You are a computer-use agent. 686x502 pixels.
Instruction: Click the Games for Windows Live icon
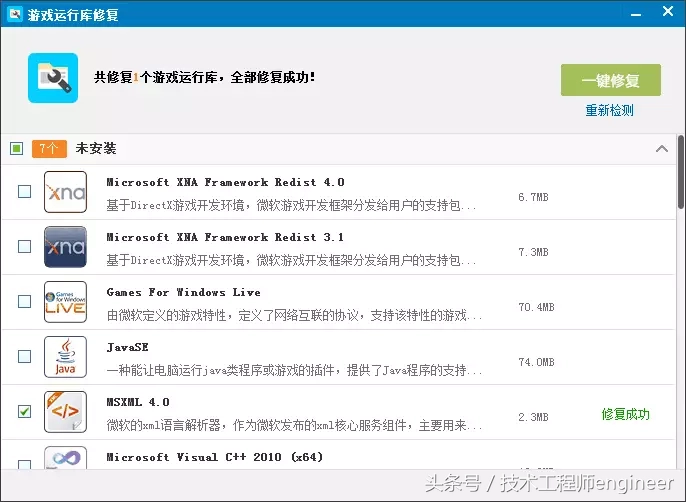tap(65, 302)
